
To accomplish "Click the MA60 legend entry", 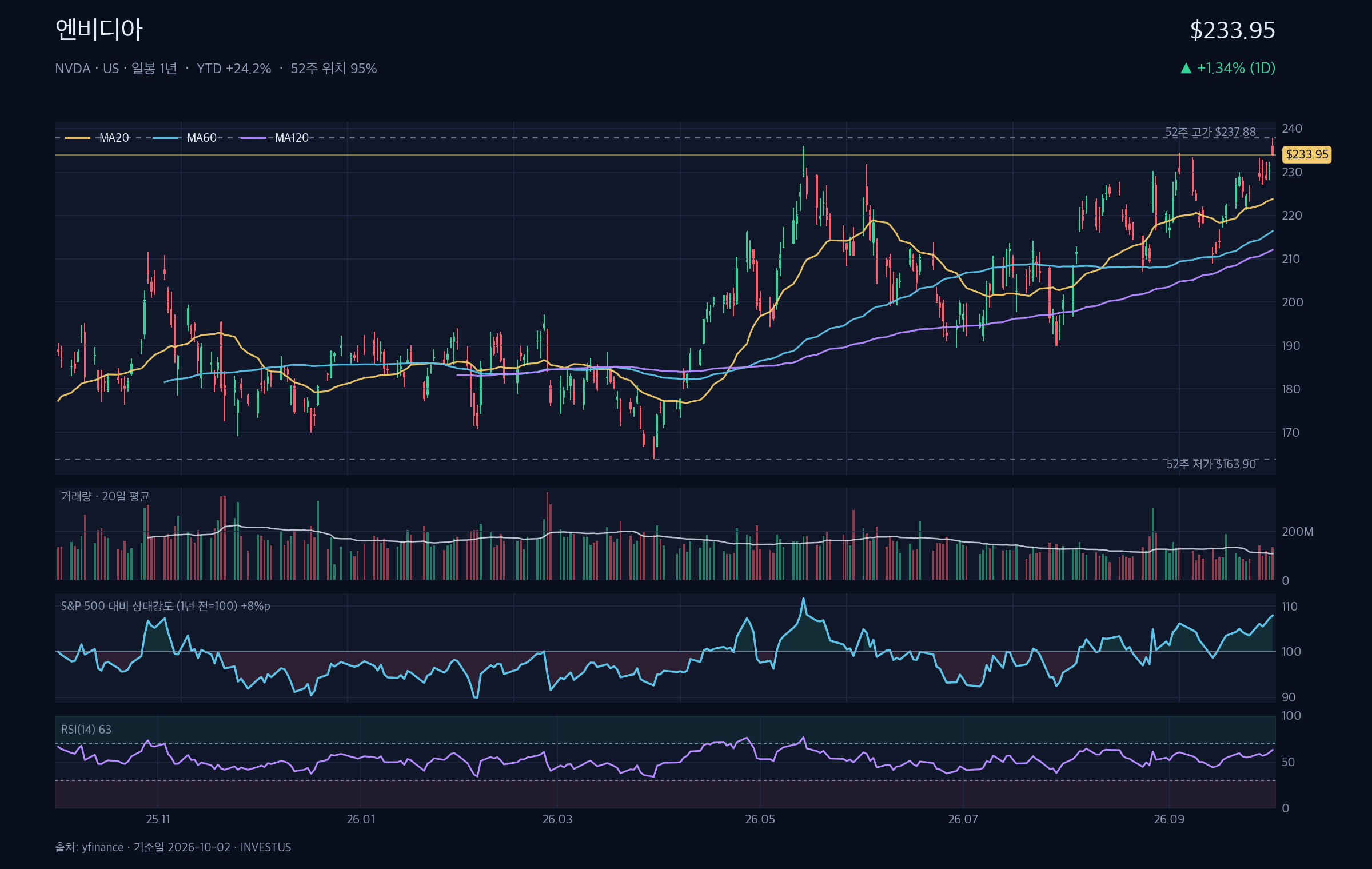I will click(185, 138).
